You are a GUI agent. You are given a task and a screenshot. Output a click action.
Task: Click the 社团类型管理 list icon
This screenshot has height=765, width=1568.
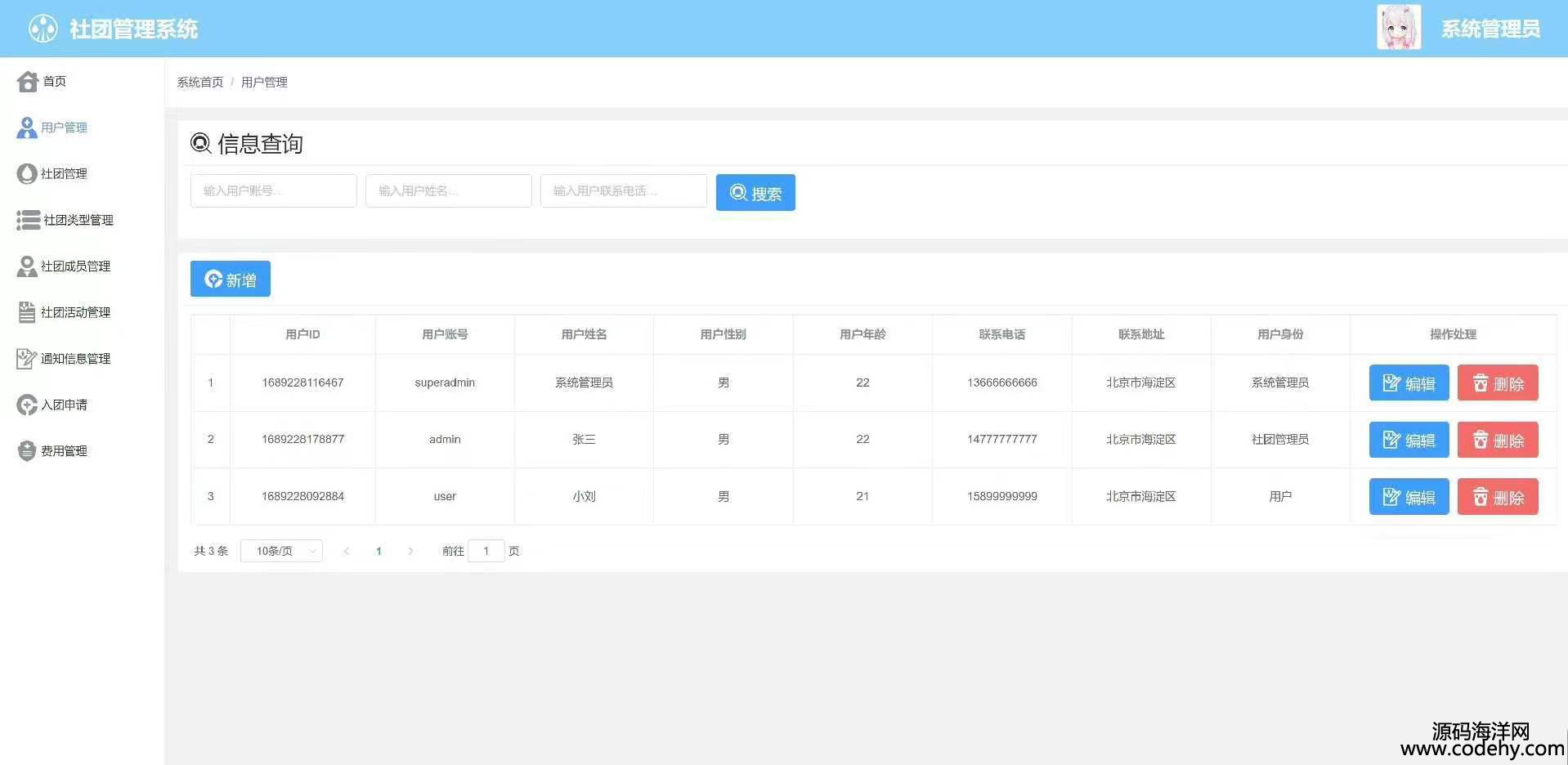point(28,220)
